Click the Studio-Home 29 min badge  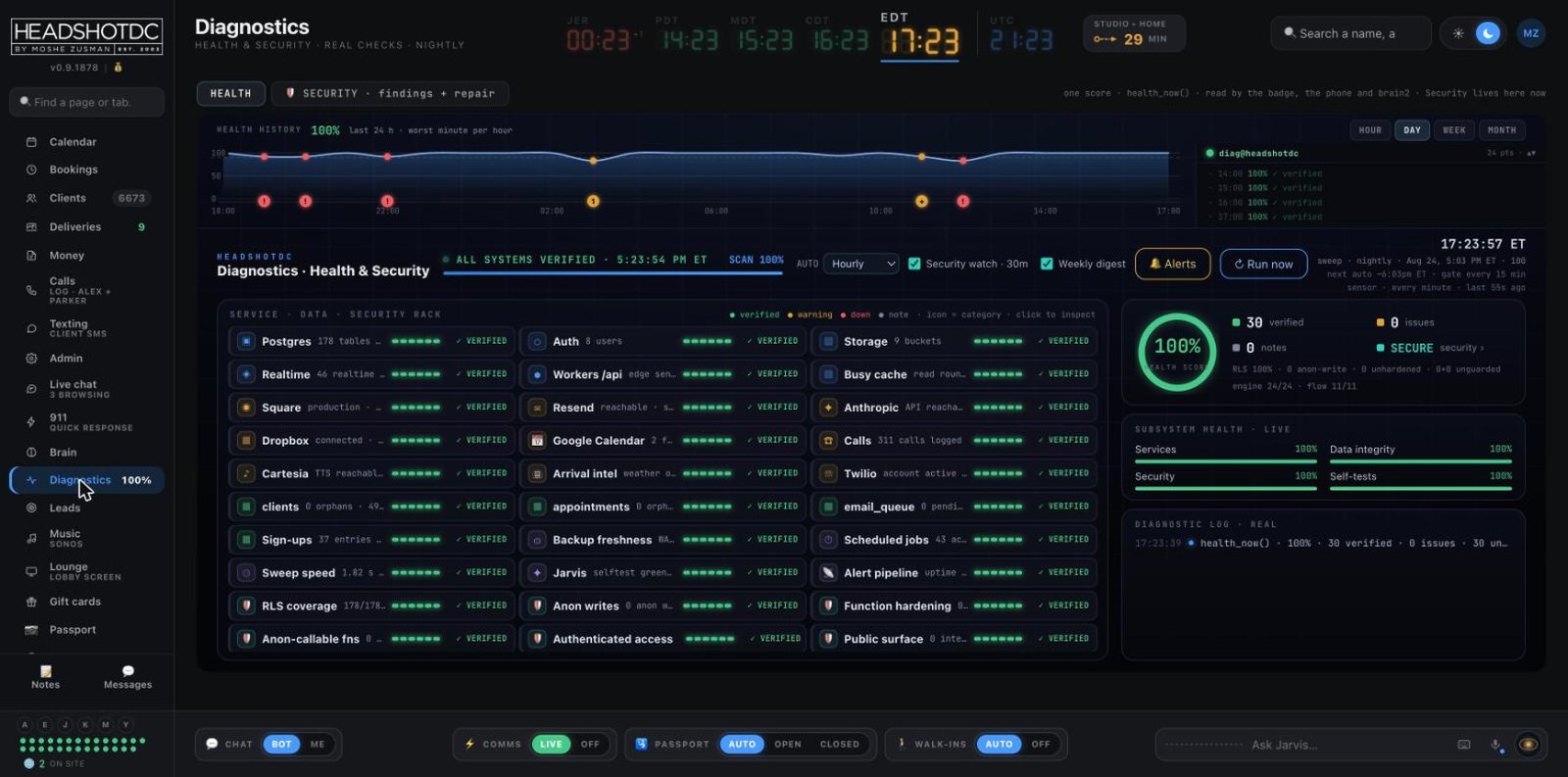click(x=1134, y=33)
